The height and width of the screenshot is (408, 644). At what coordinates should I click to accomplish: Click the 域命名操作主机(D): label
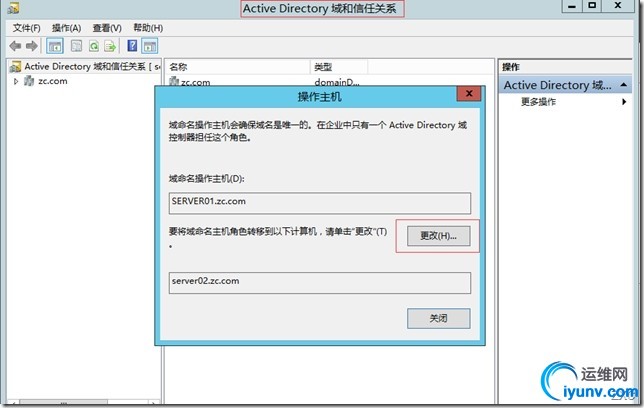tap(207, 179)
